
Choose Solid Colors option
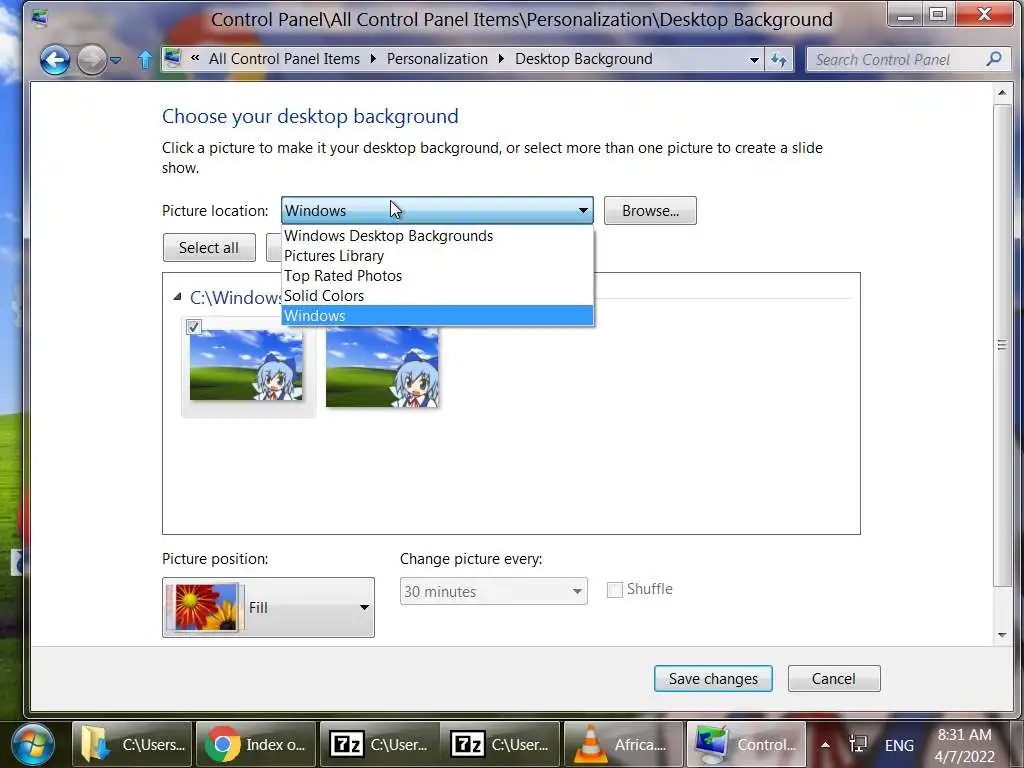click(438, 296)
